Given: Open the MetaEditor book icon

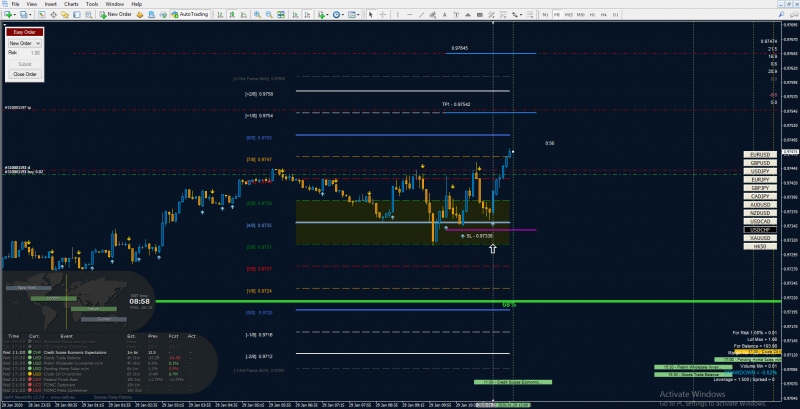Looking at the screenshot, I should (x=139, y=15).
